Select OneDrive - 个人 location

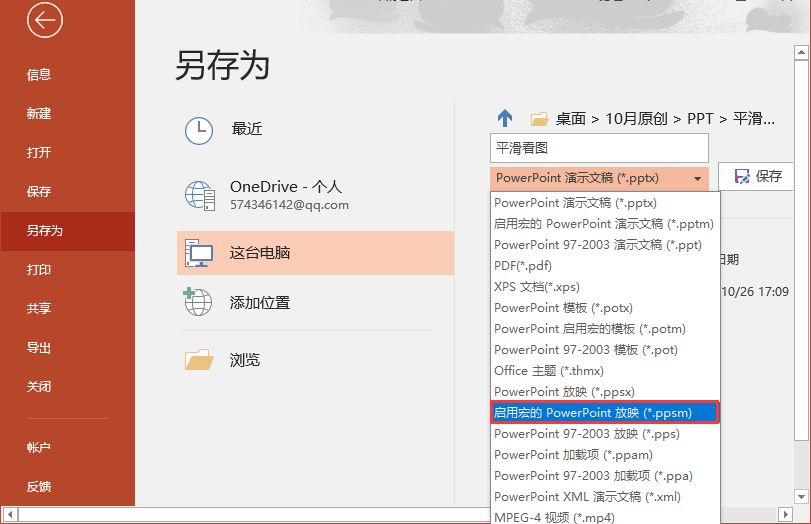click(x=316, y=195)
